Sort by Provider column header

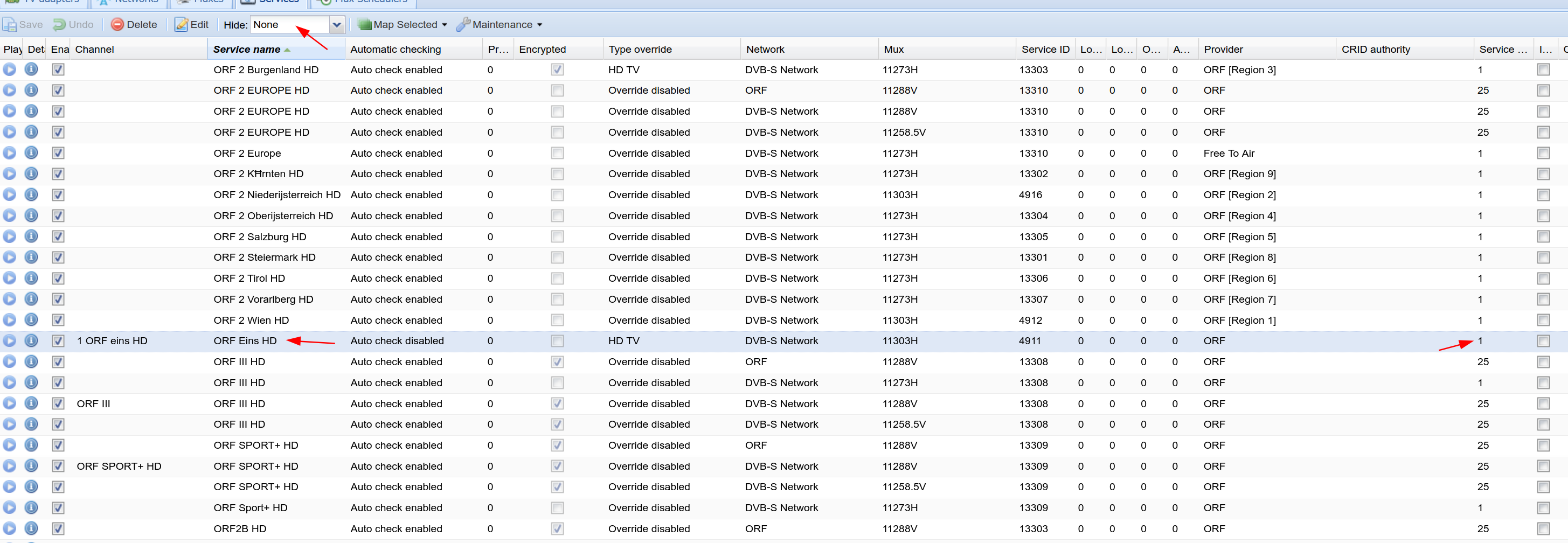point(1267,50)
